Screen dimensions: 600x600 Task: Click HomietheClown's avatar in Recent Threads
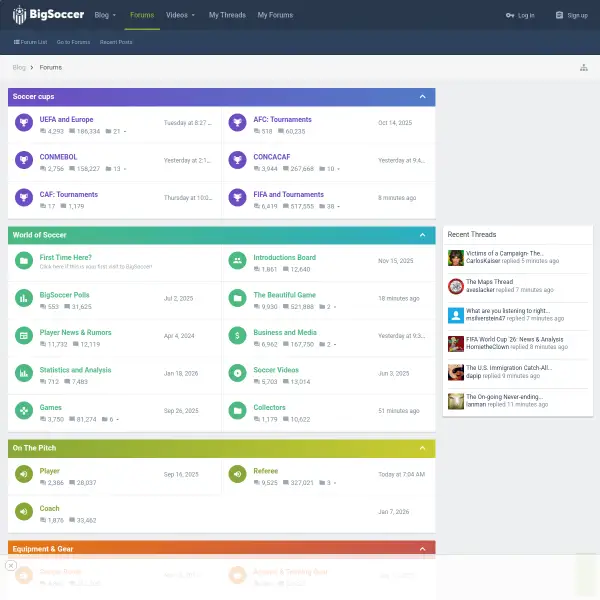coord(456,344)
